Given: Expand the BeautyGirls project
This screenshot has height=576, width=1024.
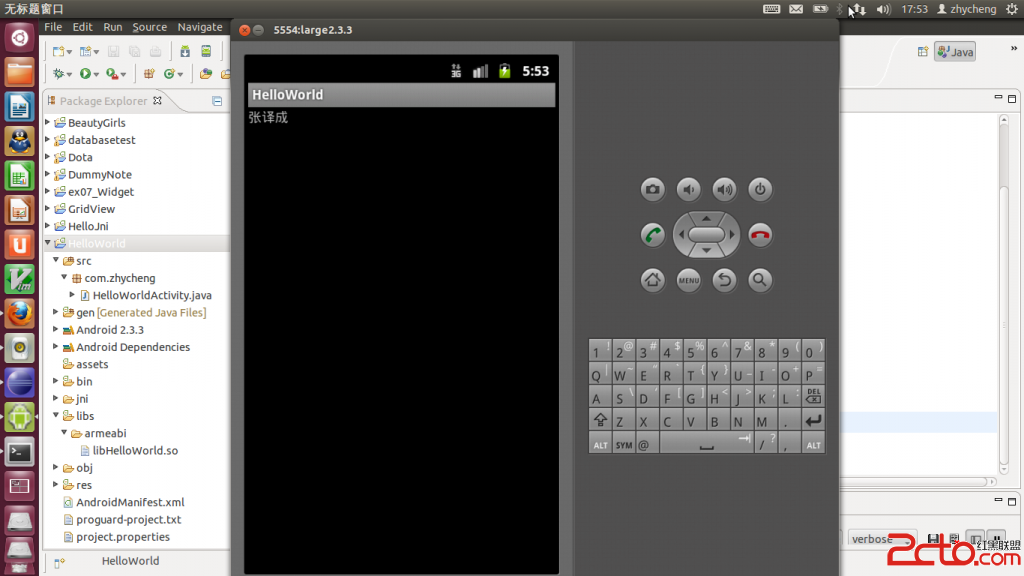Looking at the screenshot, I should tap(48, 122).
